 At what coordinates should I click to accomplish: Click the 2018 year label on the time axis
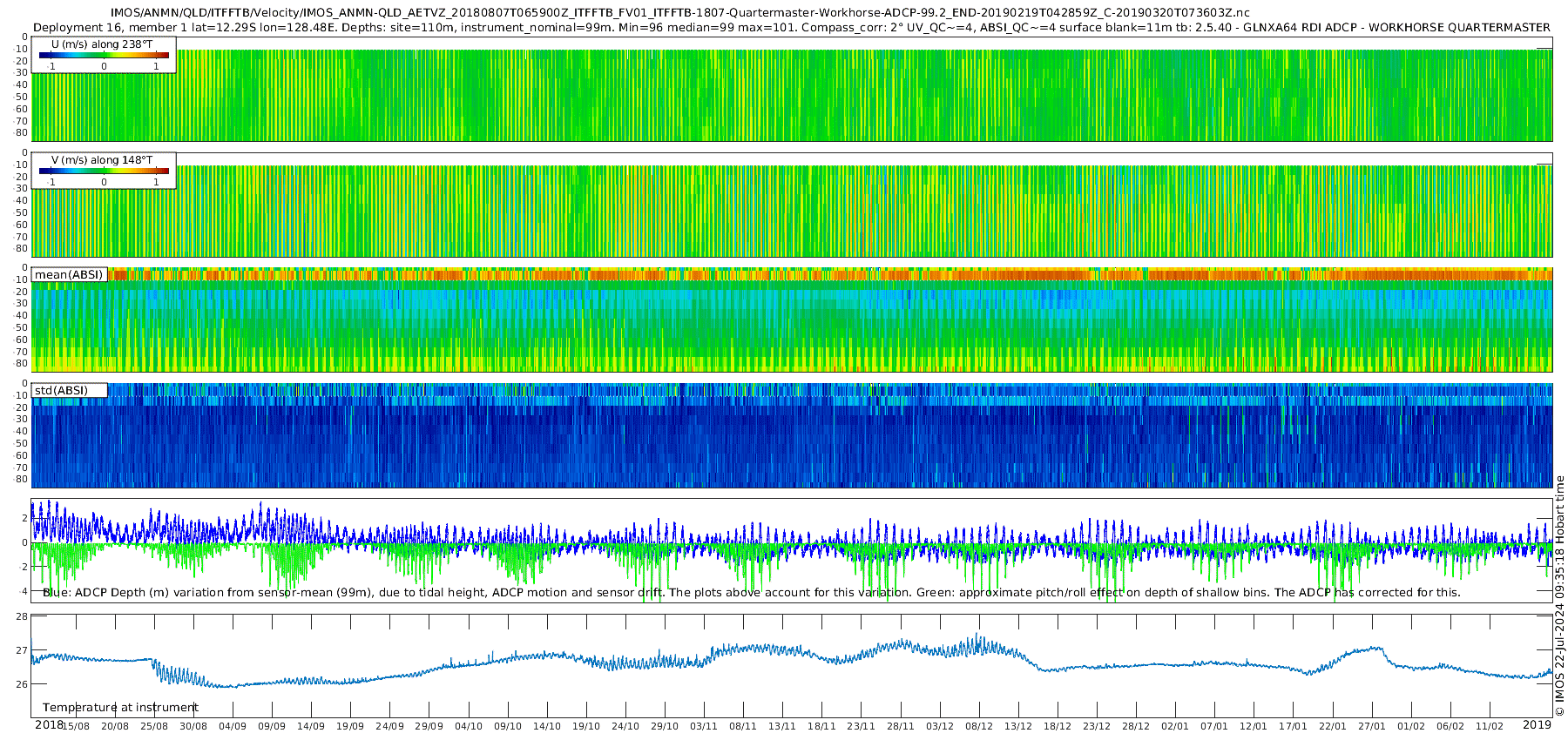(x=49, y=725)
